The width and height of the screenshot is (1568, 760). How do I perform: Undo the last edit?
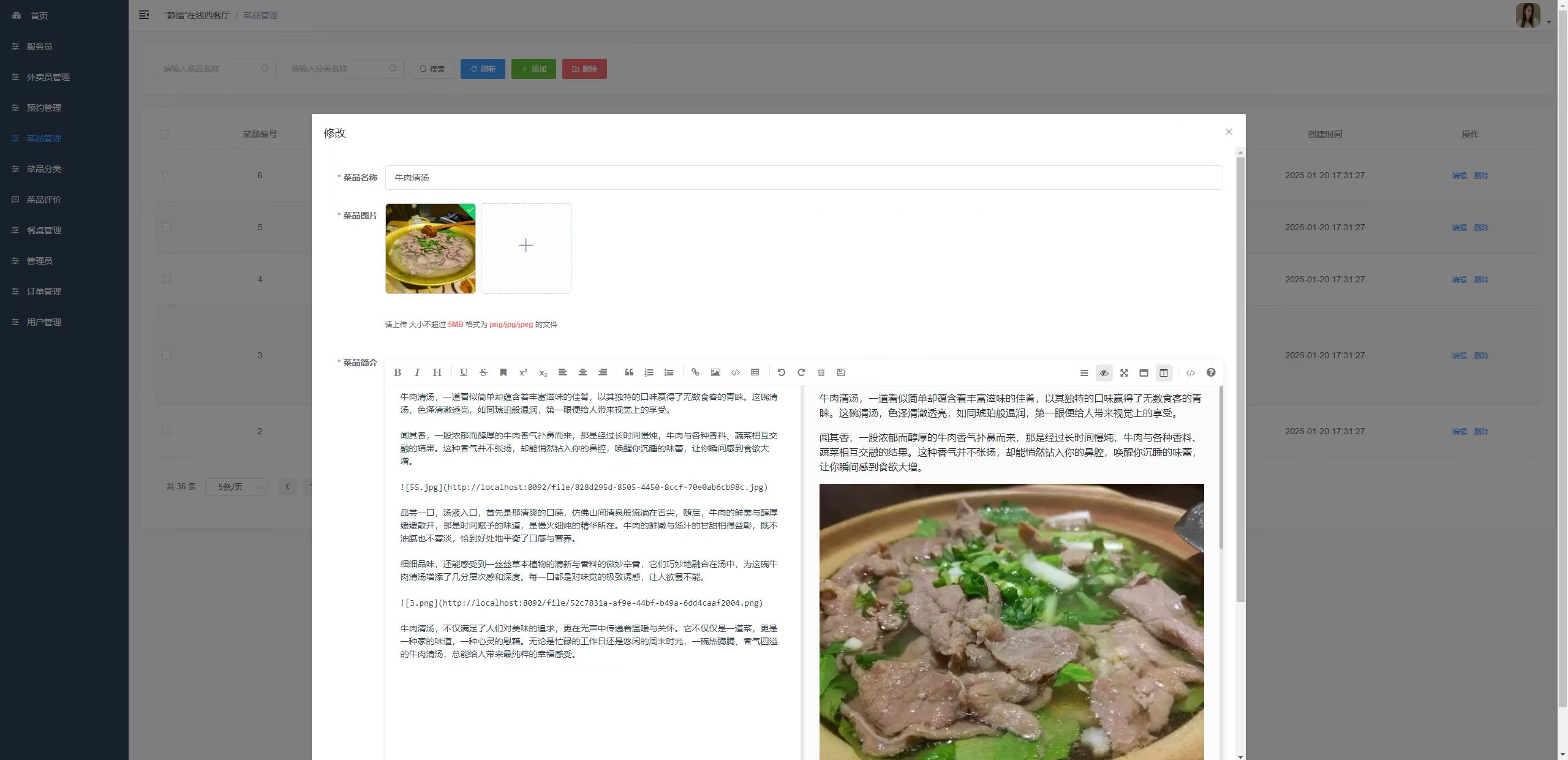782,372
